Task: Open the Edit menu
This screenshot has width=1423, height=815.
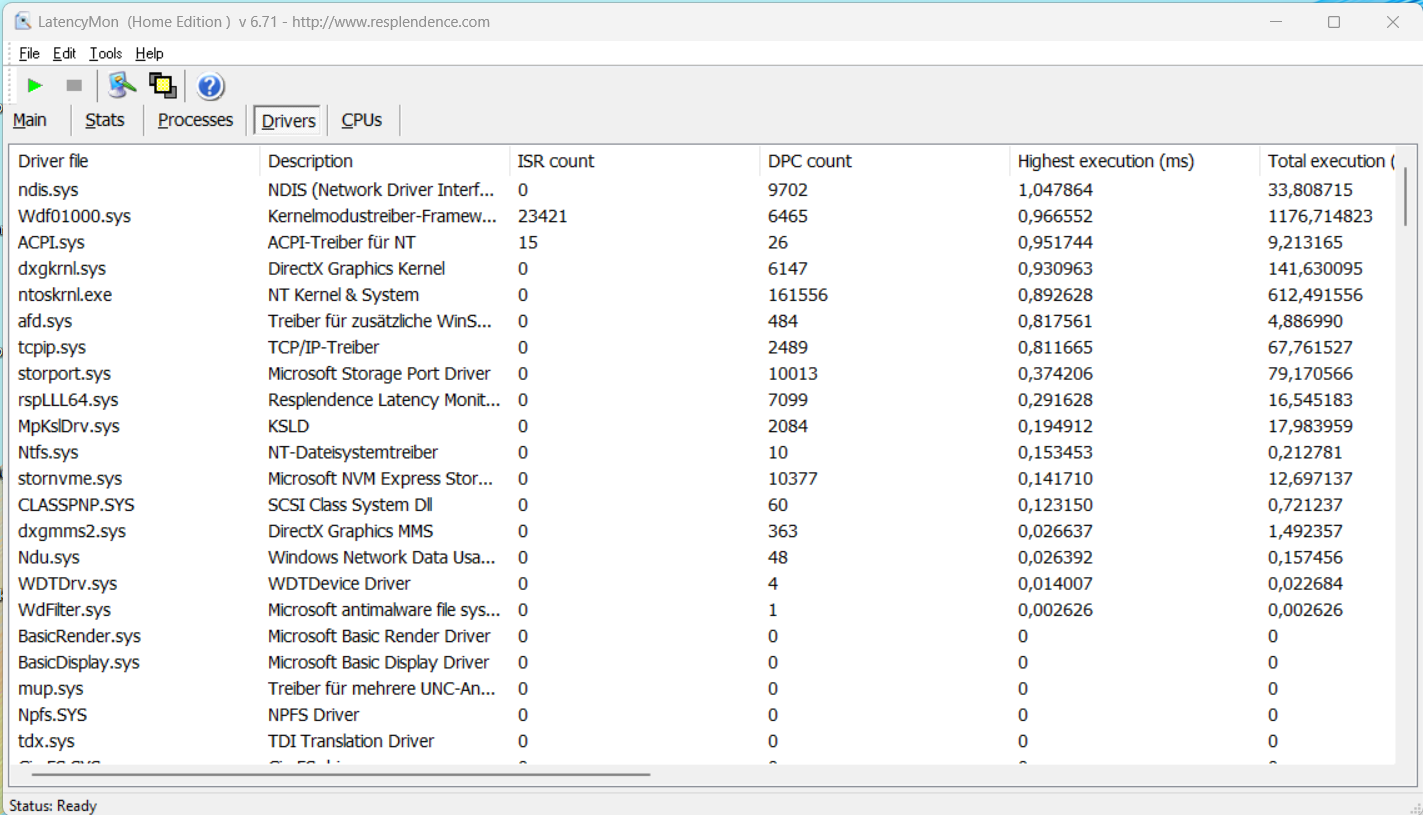Action: point(64,54)
